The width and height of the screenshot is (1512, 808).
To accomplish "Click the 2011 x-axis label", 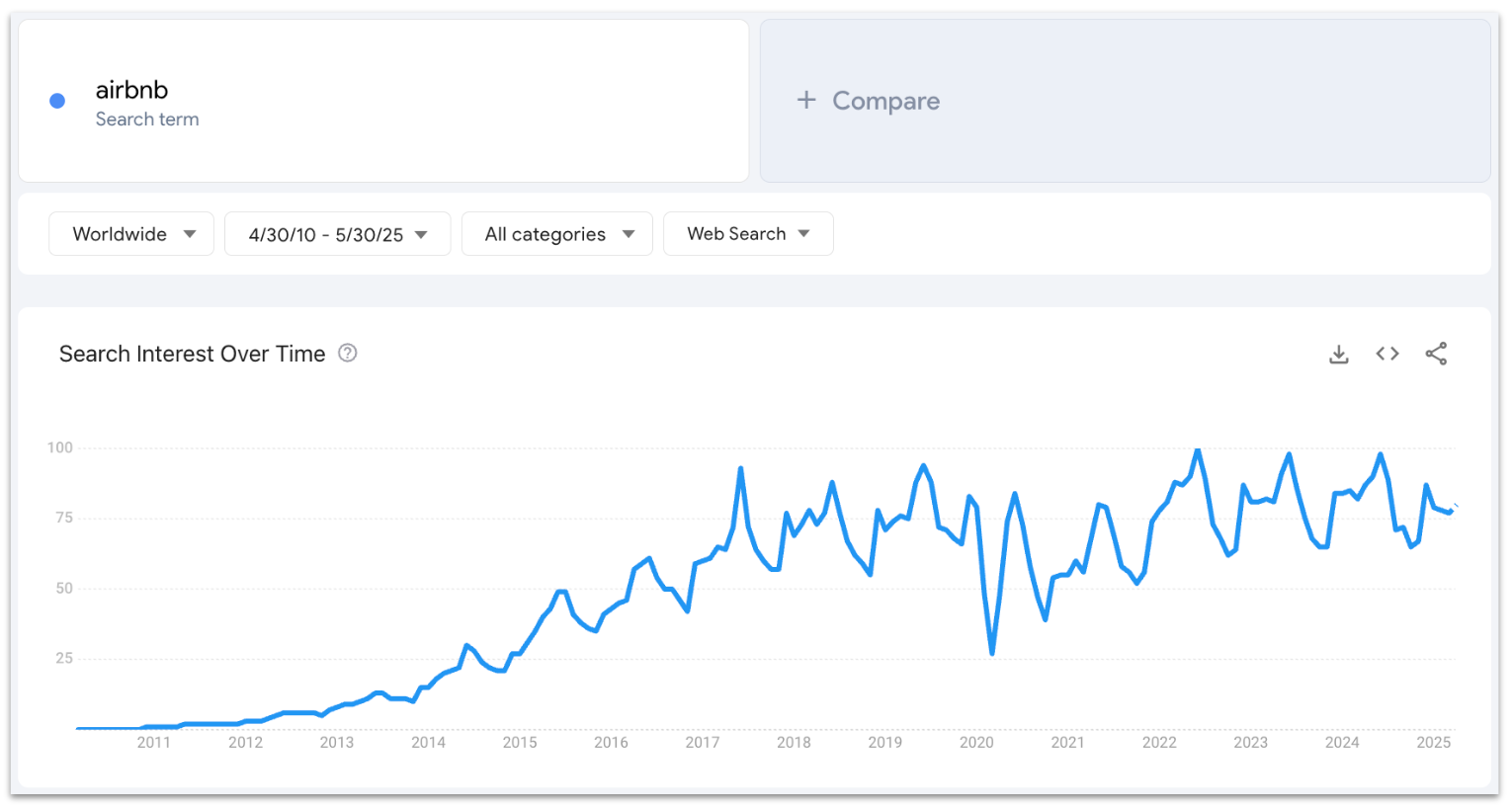I will 154,743.
